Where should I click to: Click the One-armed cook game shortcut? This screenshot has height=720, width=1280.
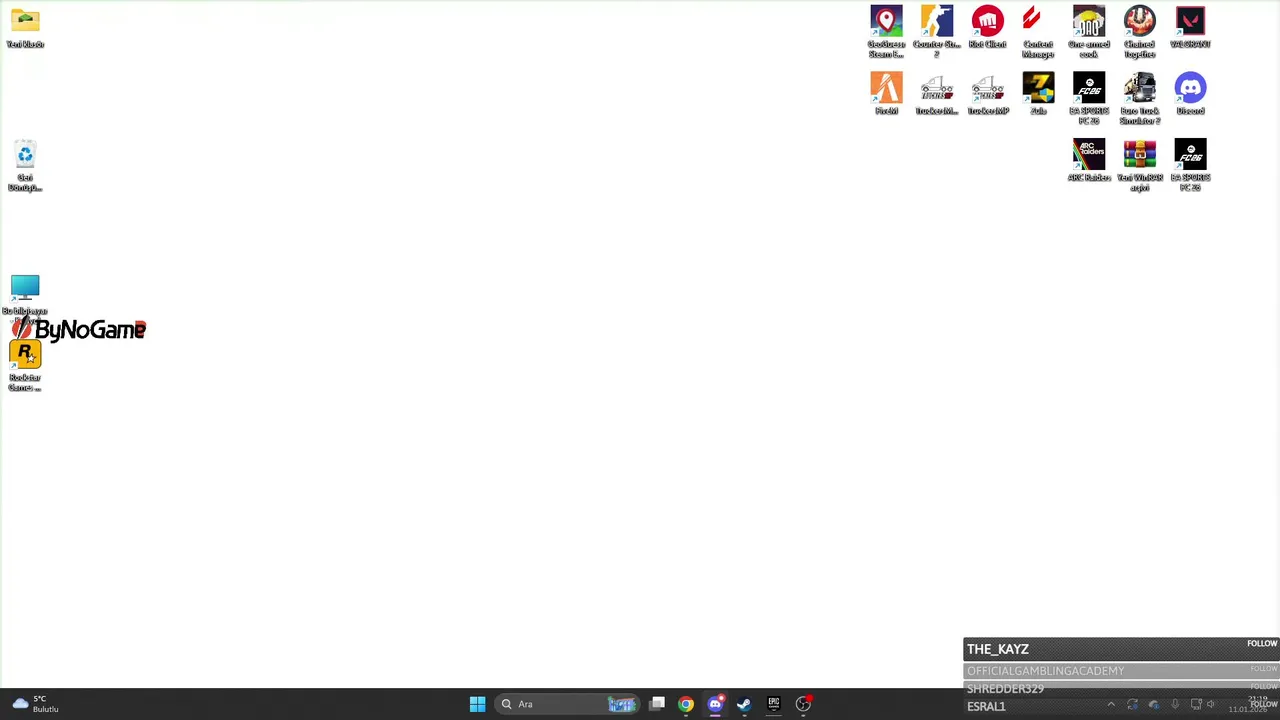coord(1089,32)
